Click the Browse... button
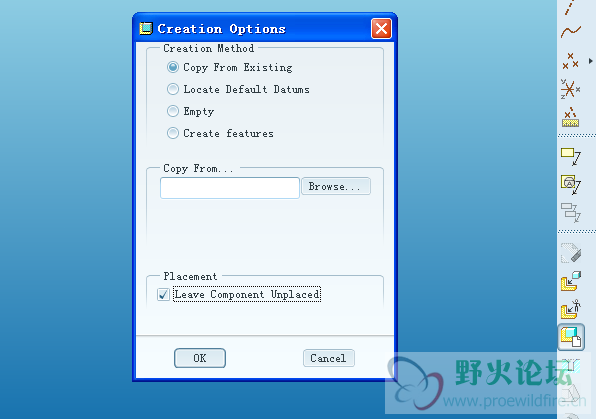596x419 pixels. pyautogui.click(x=336, y=186)
